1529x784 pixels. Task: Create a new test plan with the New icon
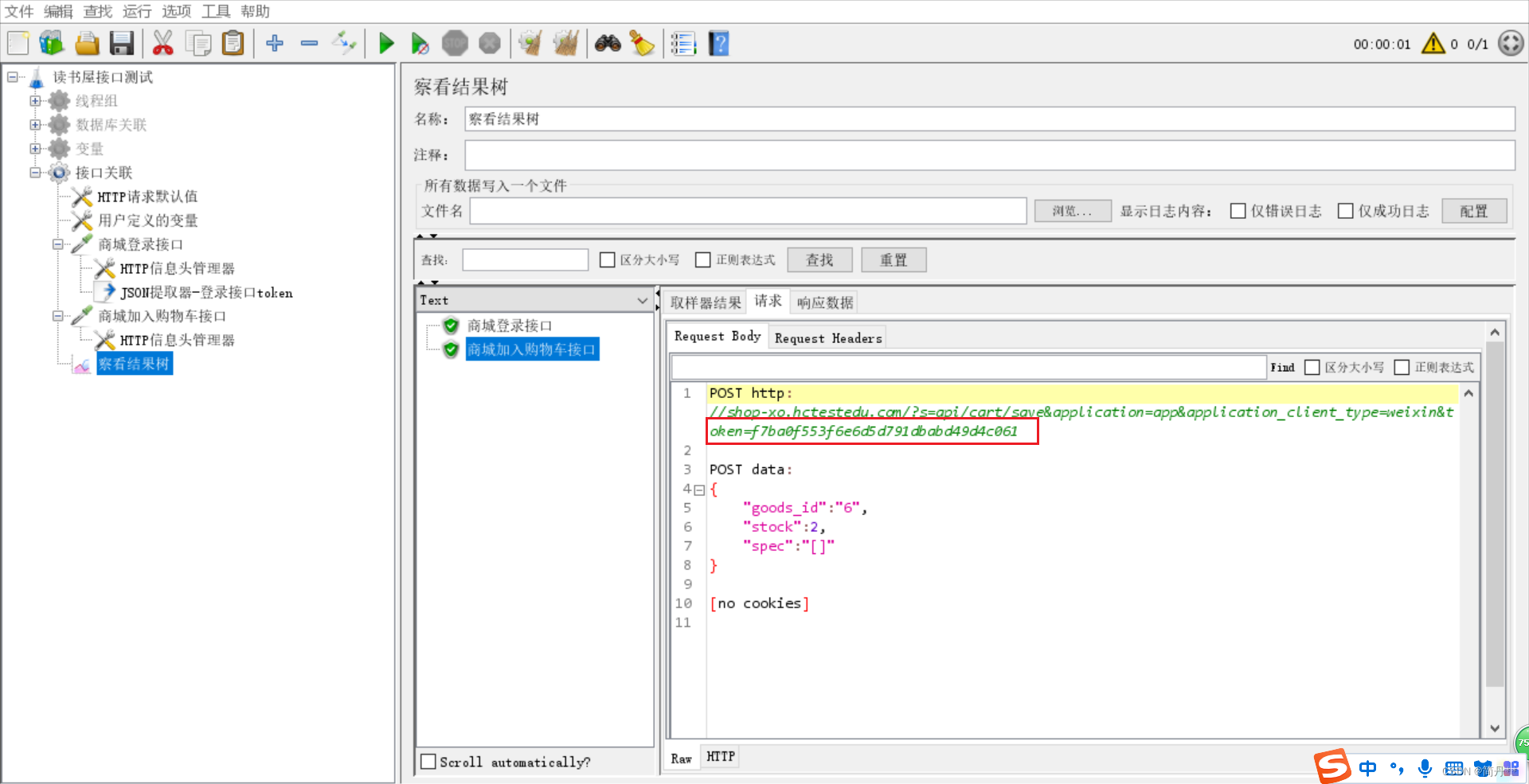(x=18, y=43)
